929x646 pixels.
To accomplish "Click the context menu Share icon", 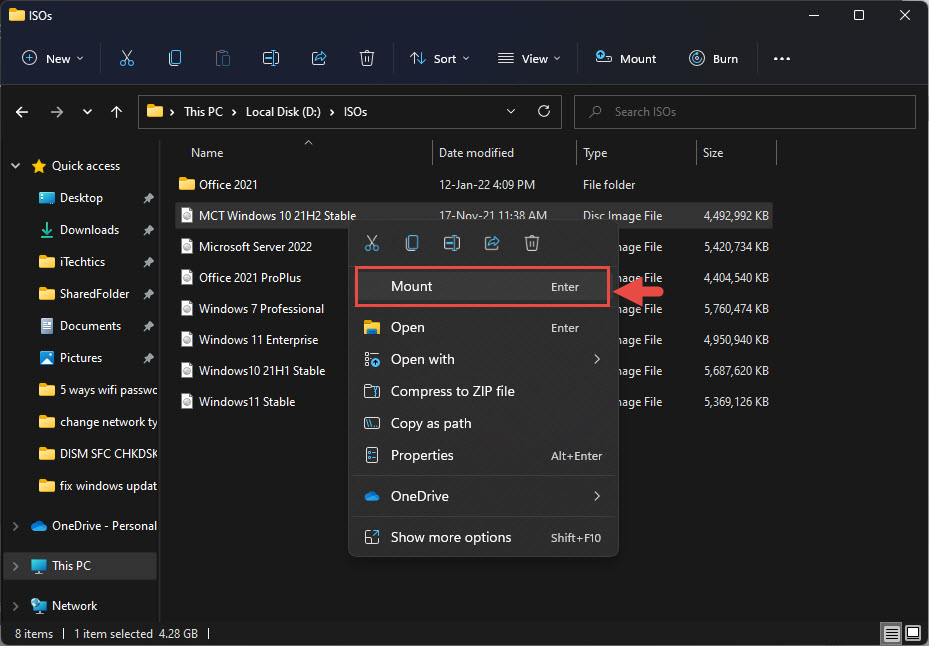I will coord(492,243).
